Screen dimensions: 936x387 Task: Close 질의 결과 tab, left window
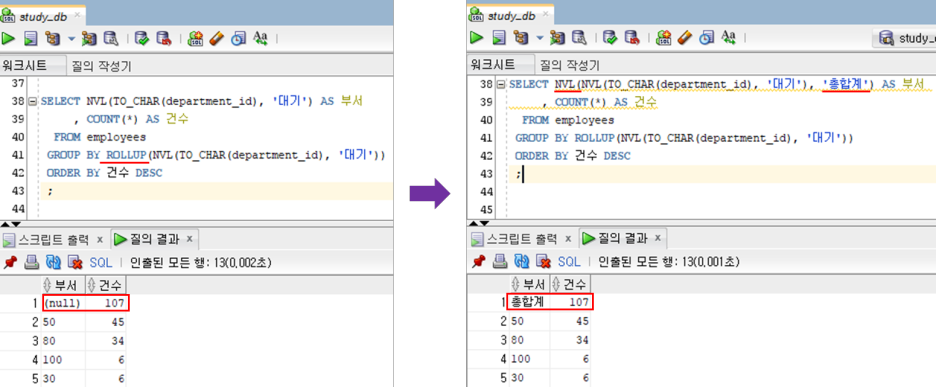pyautogui.click(x=189, y=239)
